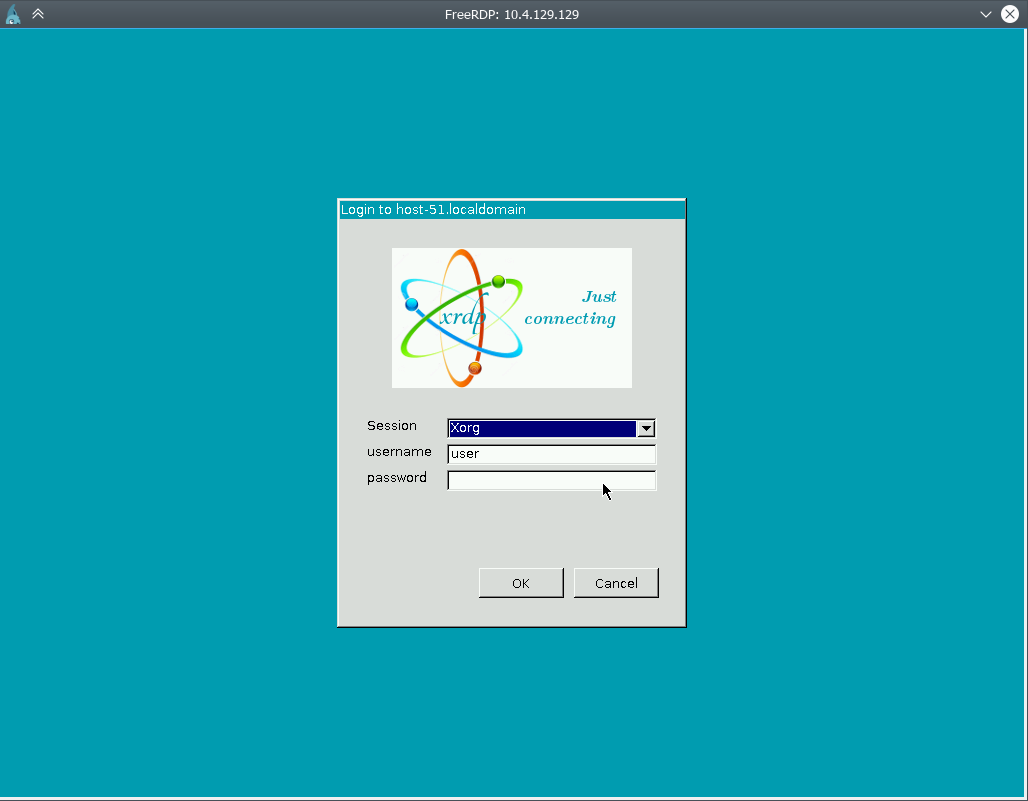Select the Xorg session combo box

pos(551,428)
